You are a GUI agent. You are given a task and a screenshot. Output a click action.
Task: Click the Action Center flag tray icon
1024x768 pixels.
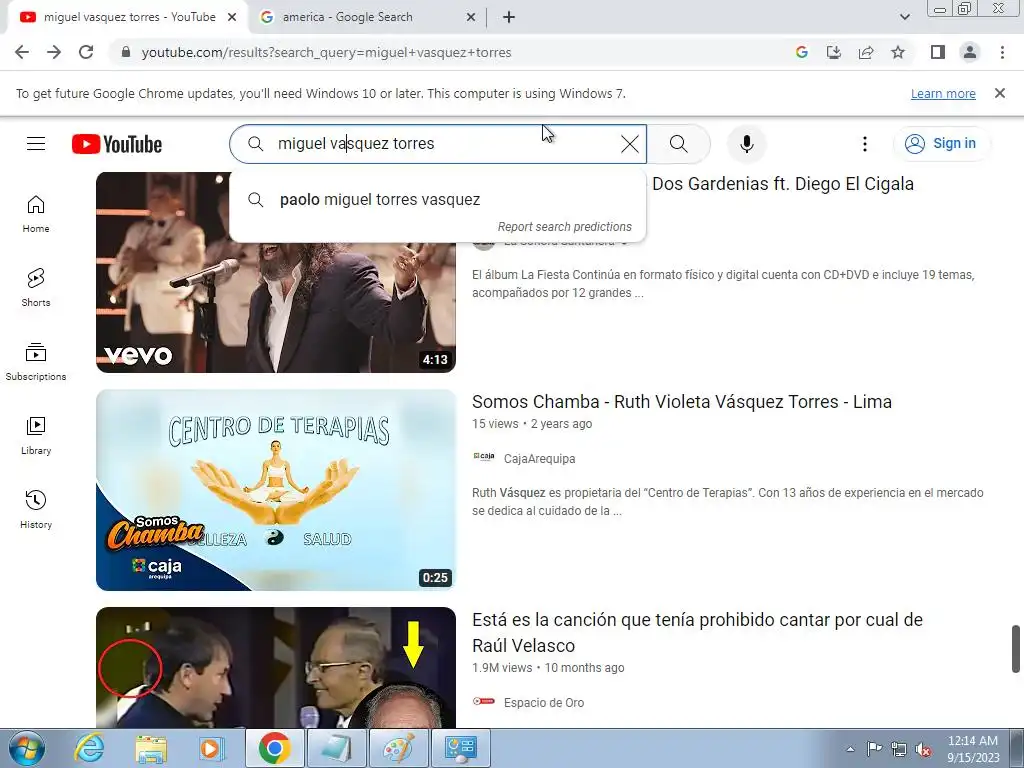point(874,750)
